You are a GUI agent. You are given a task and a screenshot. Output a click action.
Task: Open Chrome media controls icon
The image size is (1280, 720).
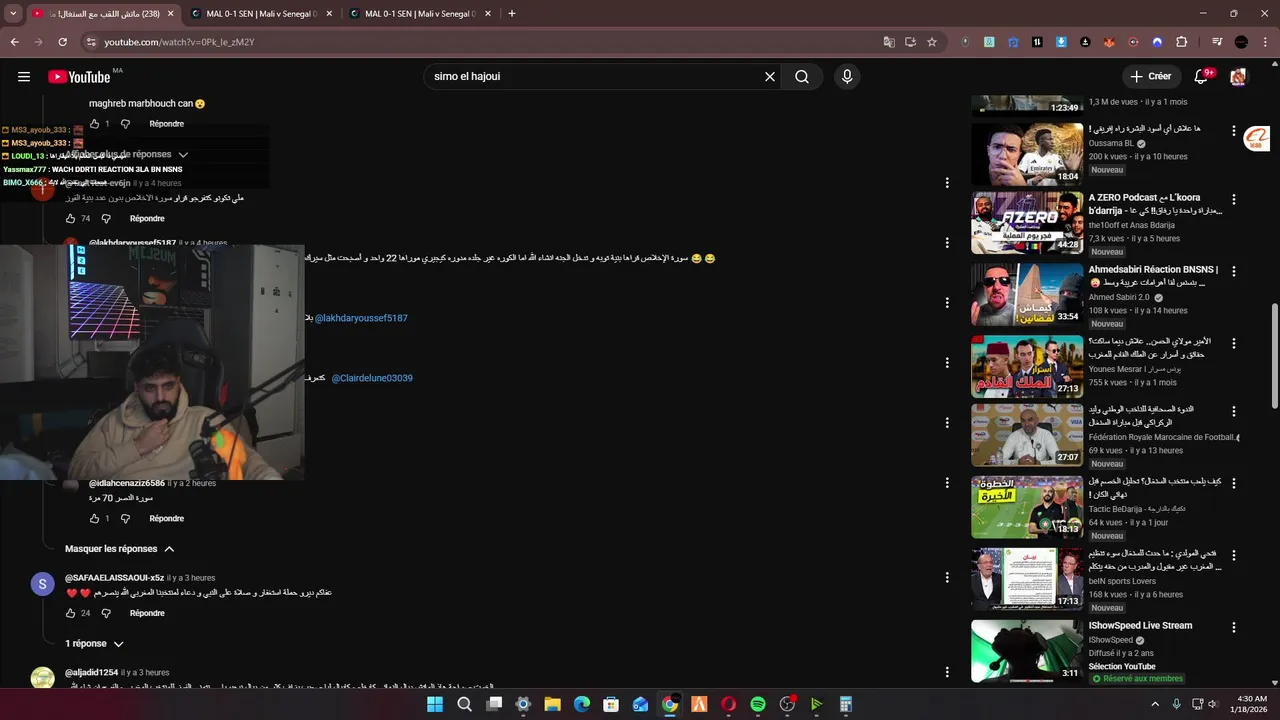tap(1217, 42)
